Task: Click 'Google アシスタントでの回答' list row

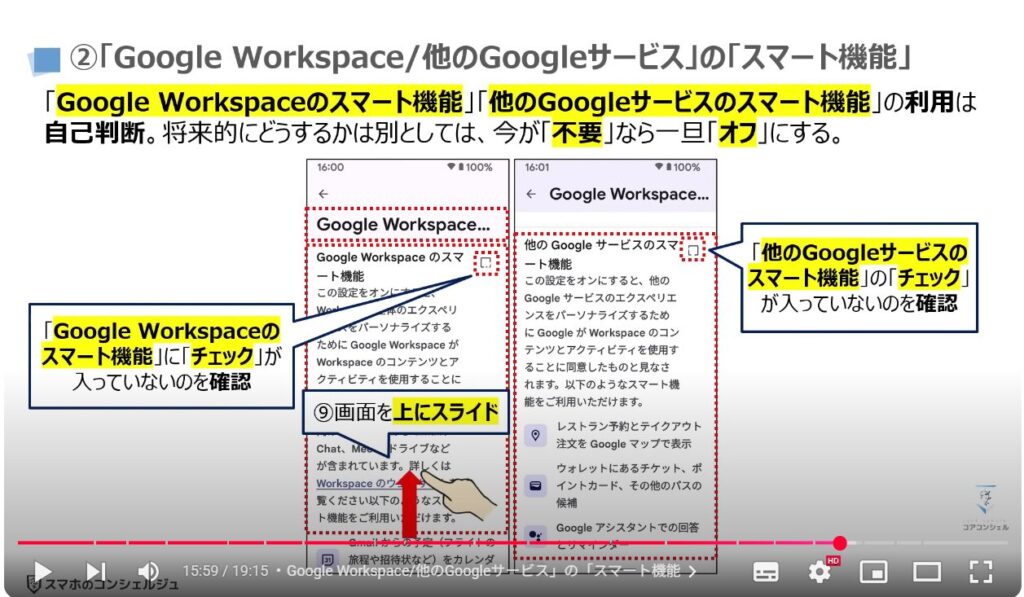Action: coord(614,536)
